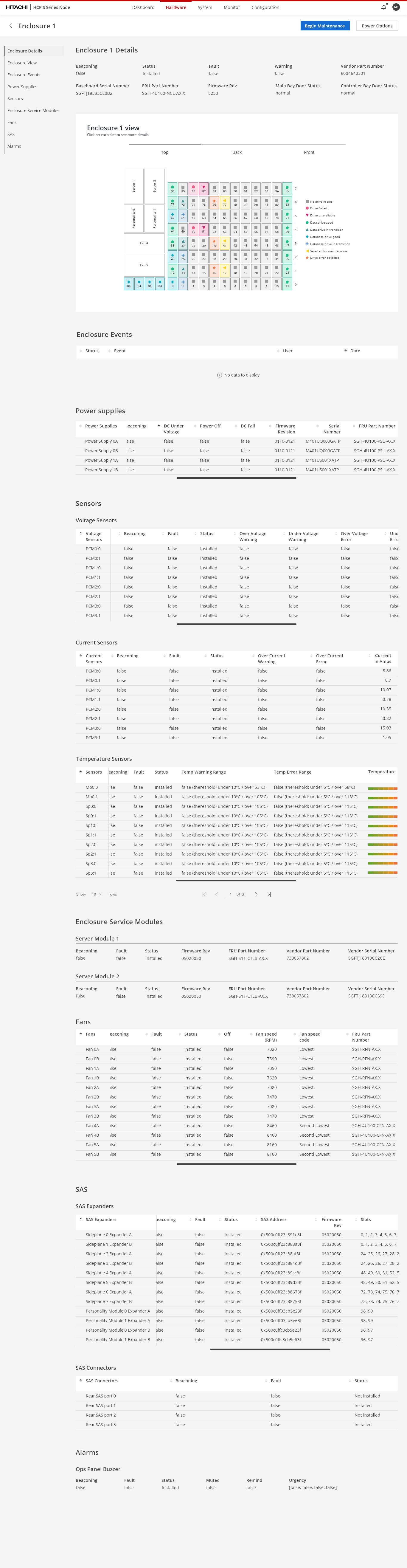
Task: Click the Sp3:1 temperature bar
Action: click(x=383, y=873)
